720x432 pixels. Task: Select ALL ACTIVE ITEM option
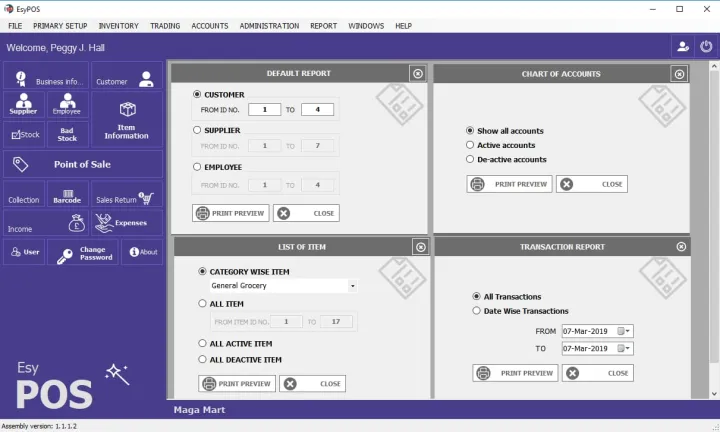click(202, 343)
